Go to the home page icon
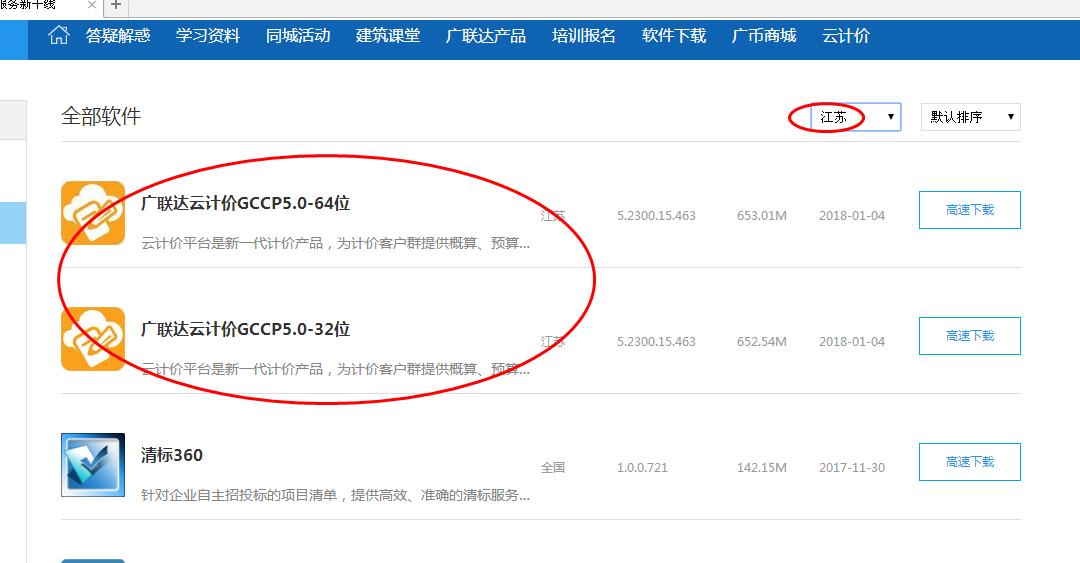 point(59,35)
